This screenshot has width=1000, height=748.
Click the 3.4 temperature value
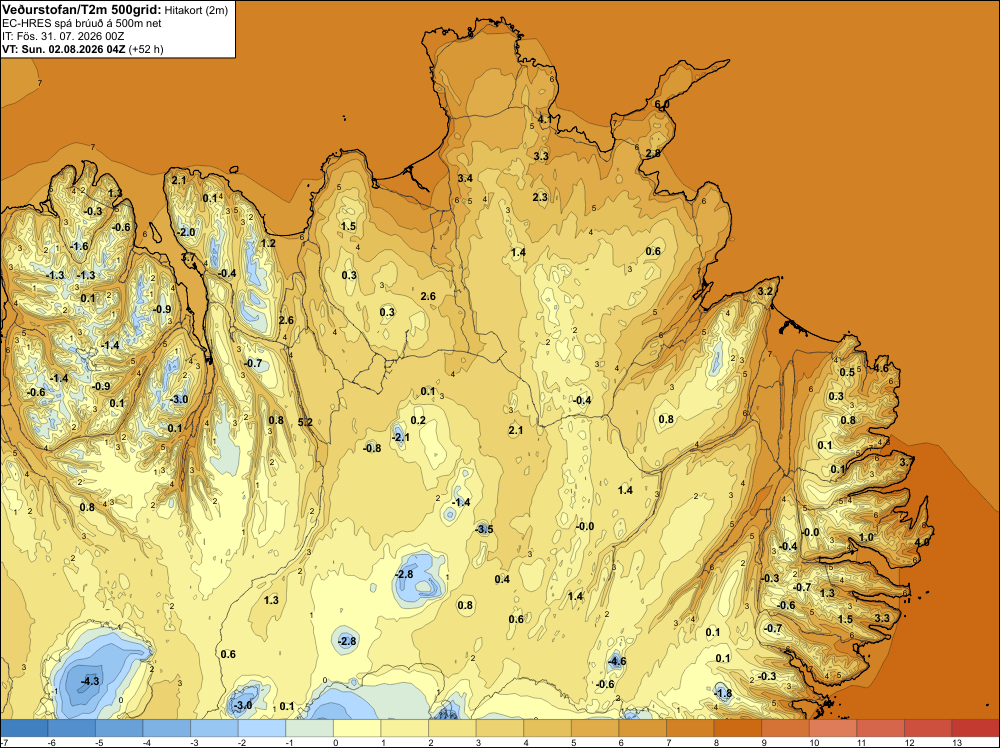point(465,178)
